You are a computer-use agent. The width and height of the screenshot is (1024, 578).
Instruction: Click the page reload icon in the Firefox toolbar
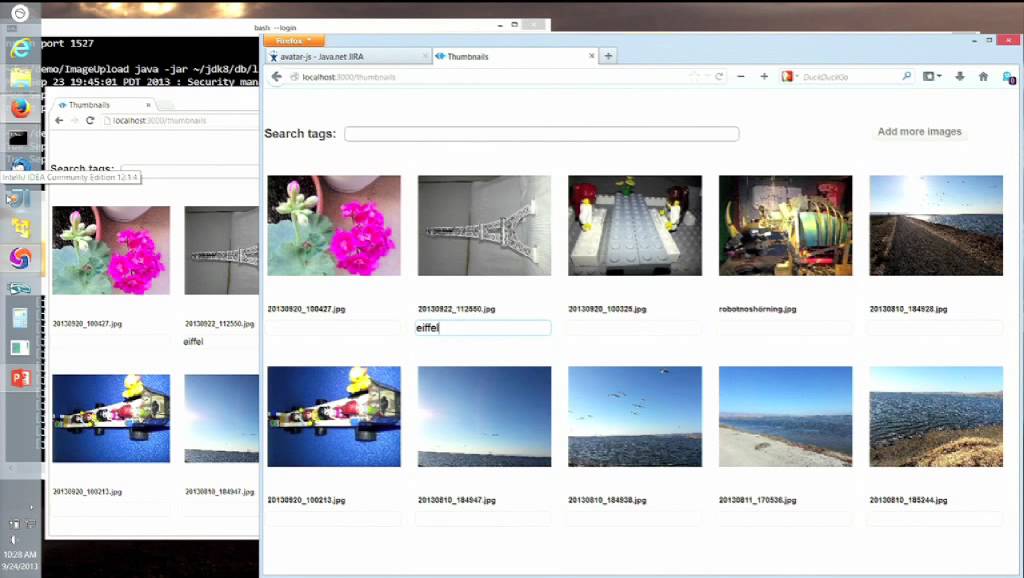click(x=718, y=76)
